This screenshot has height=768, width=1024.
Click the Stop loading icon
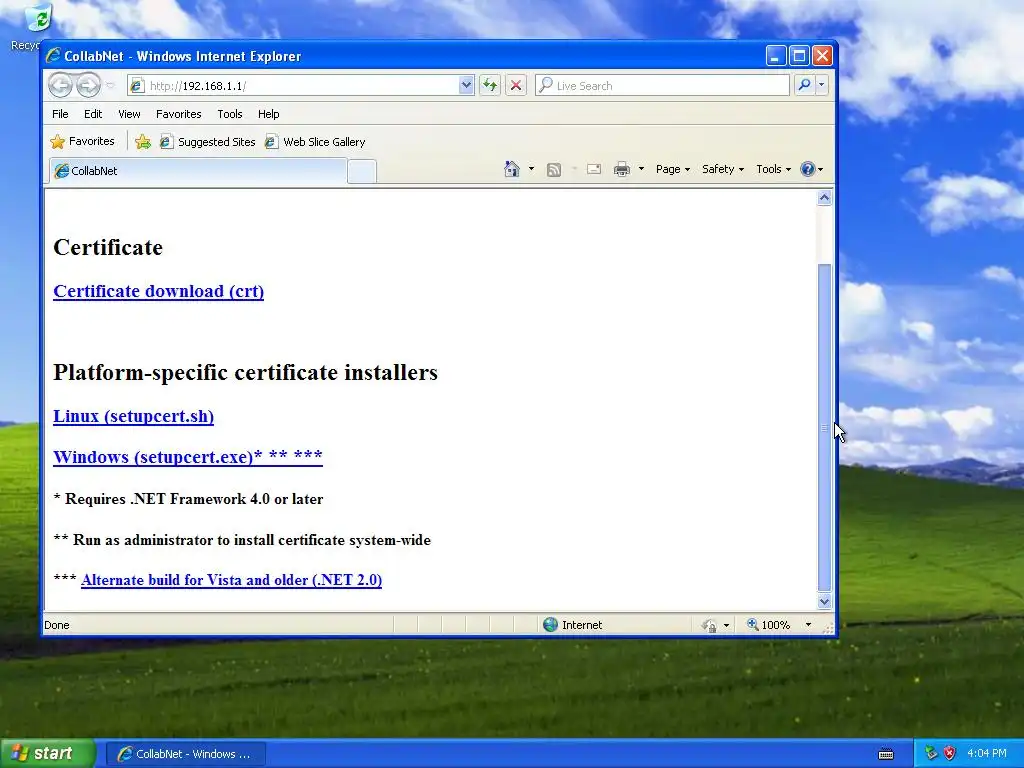coord(516,86)
